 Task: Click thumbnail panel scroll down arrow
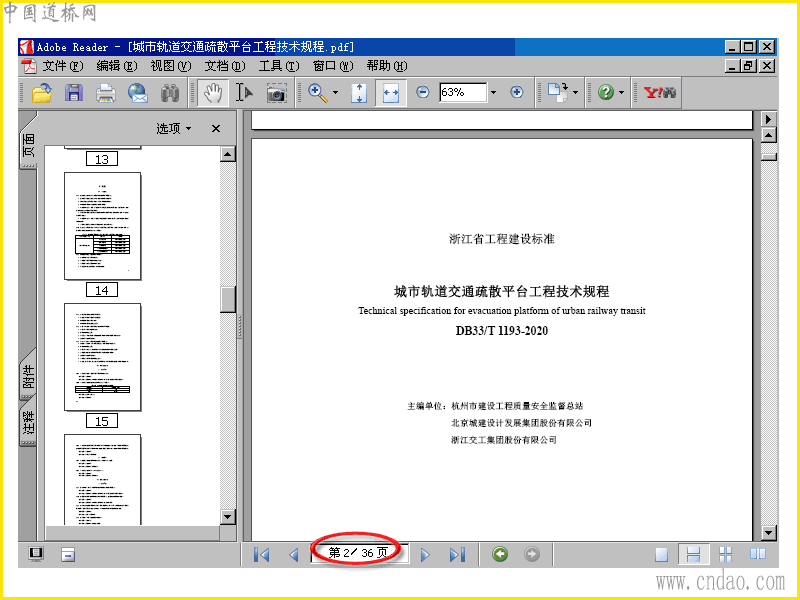click(228, 517)
